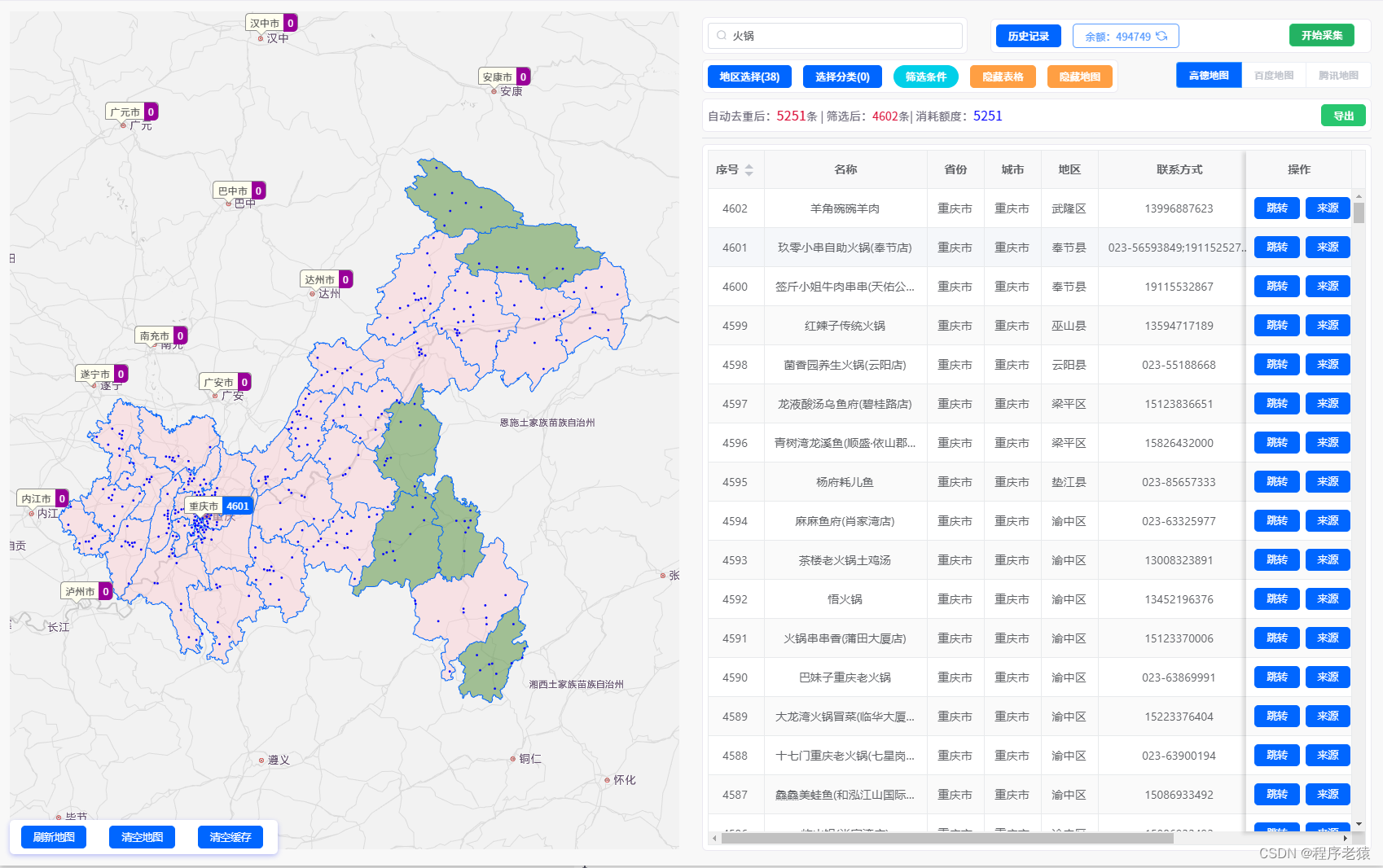Click 名称 column header

(845, 169)
